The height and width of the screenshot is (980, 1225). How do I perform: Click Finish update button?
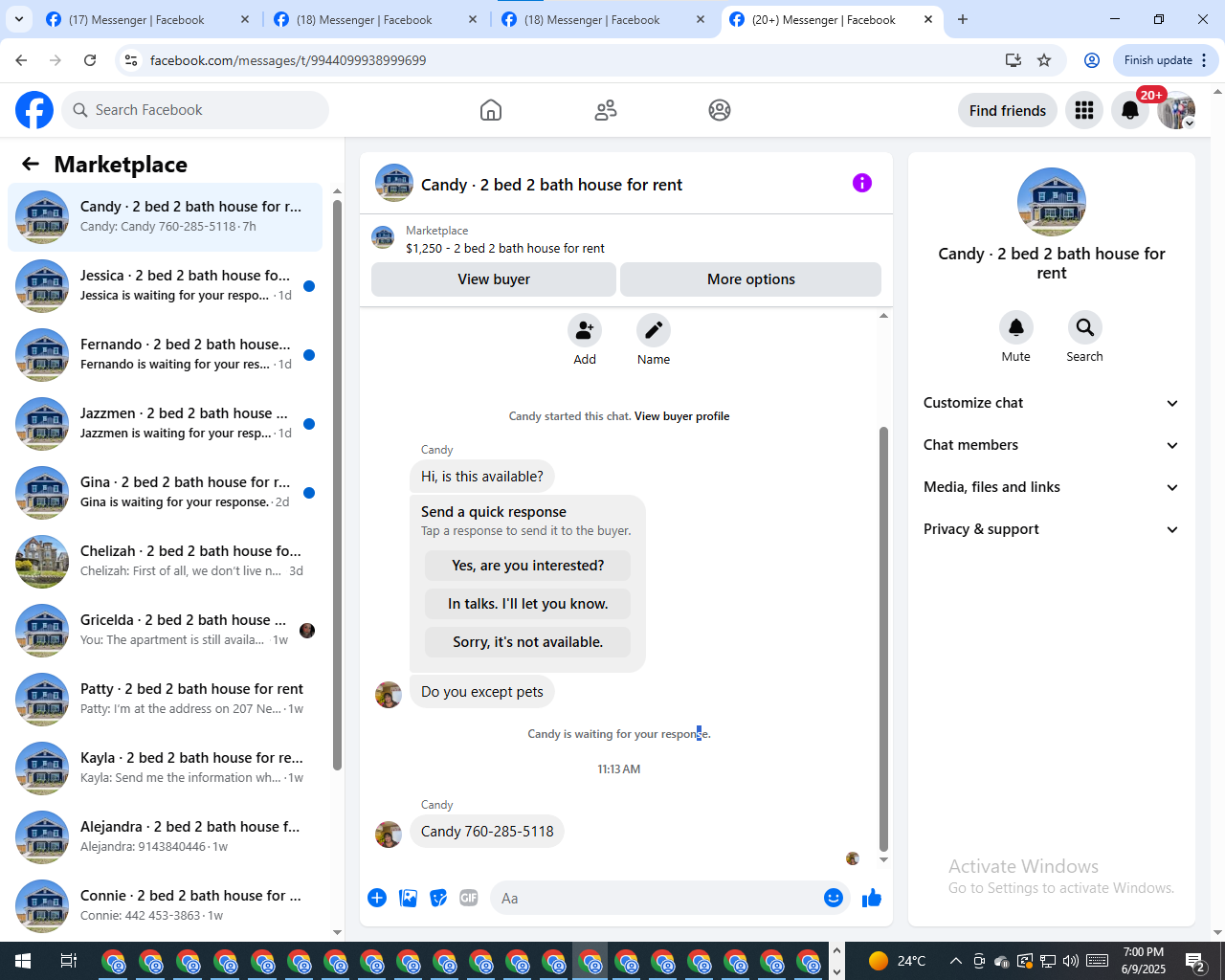point(1166,60)
